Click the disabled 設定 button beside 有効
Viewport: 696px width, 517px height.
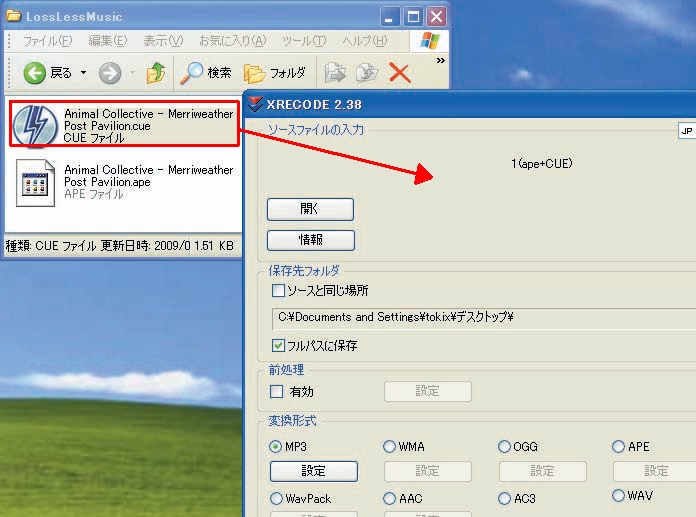pos(427,391)
